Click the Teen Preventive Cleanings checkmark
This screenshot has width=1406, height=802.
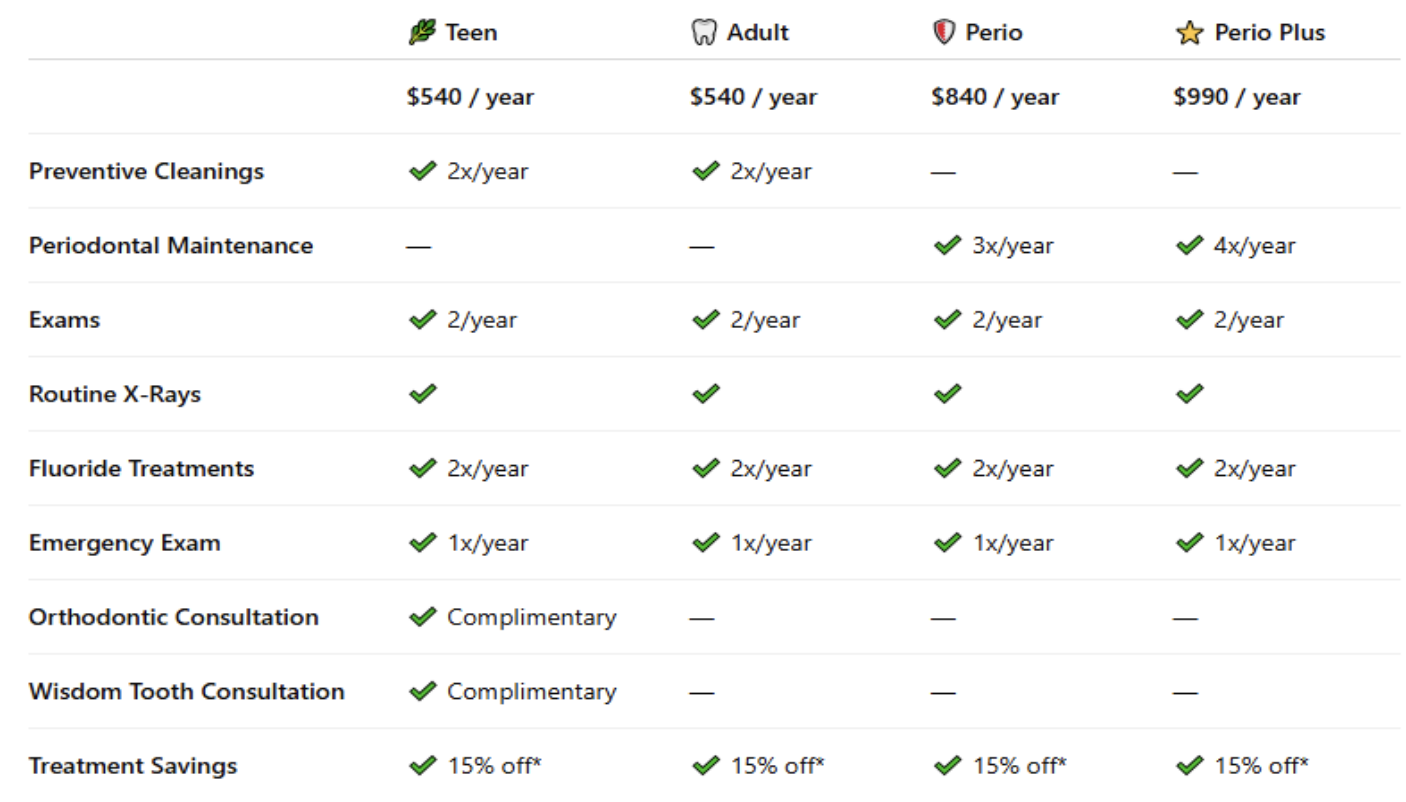[x=423, y=171]
